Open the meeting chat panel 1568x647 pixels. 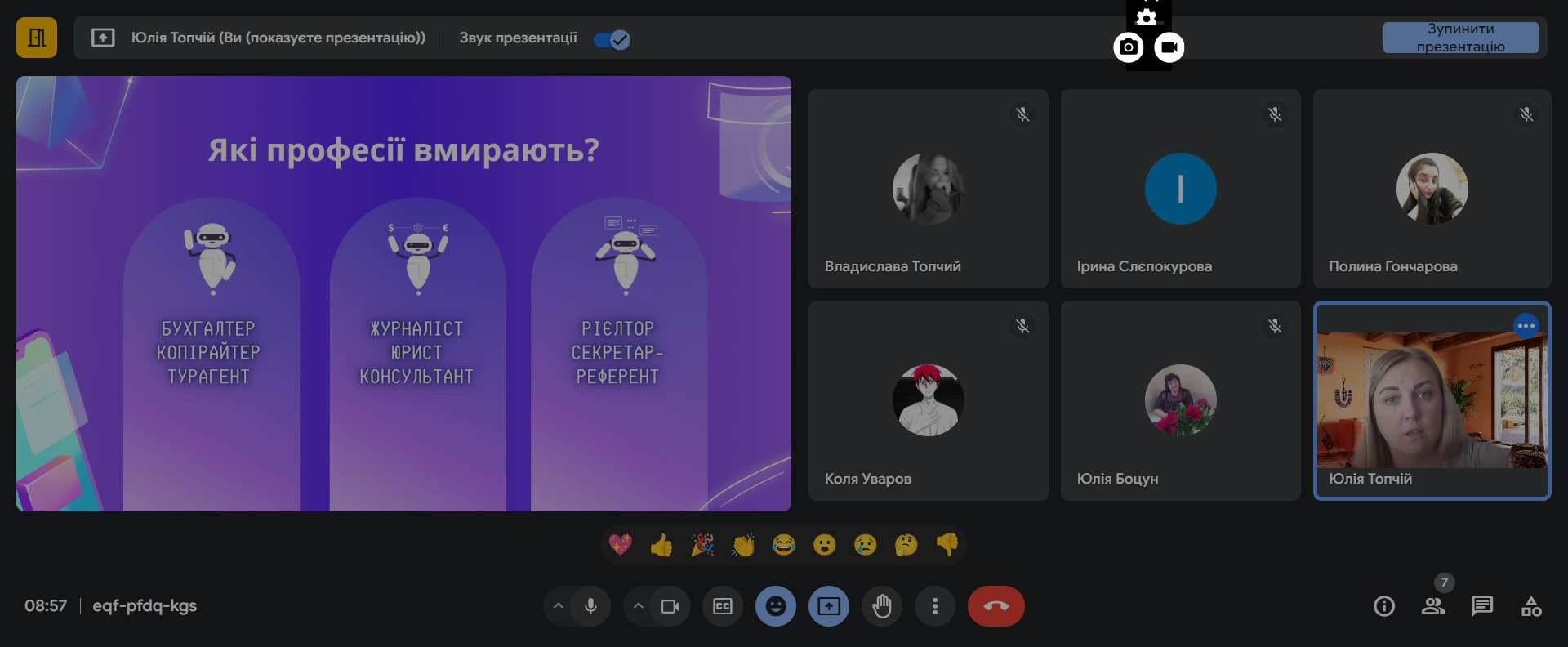click(x=1481, y=606)
